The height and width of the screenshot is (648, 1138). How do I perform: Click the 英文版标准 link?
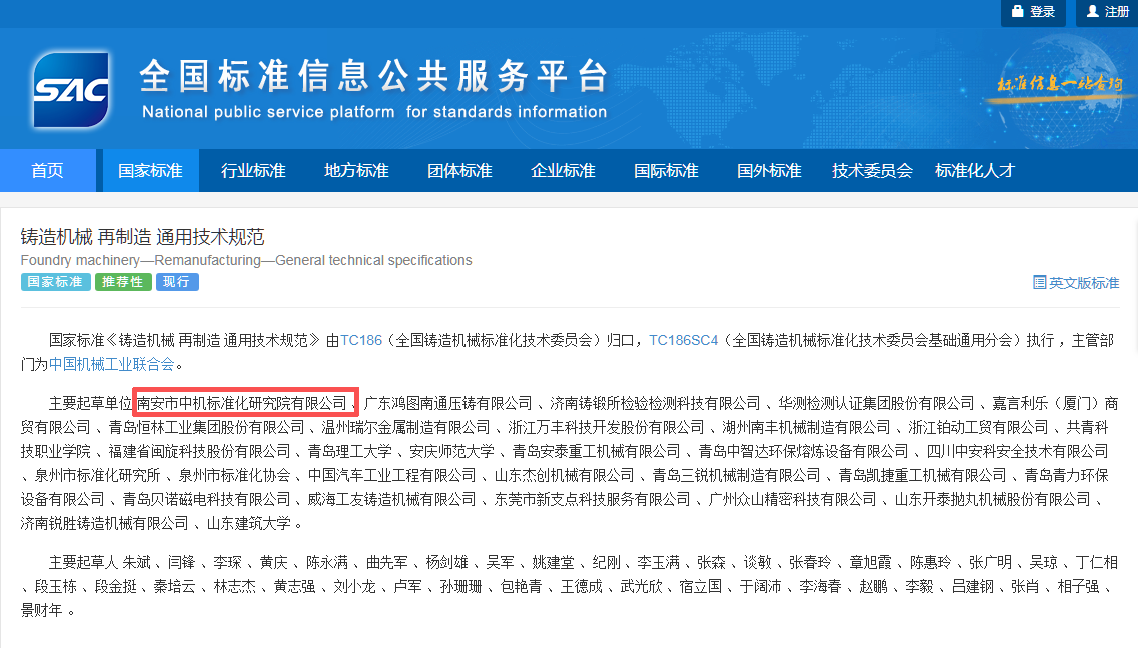(x=1083, y=283)
